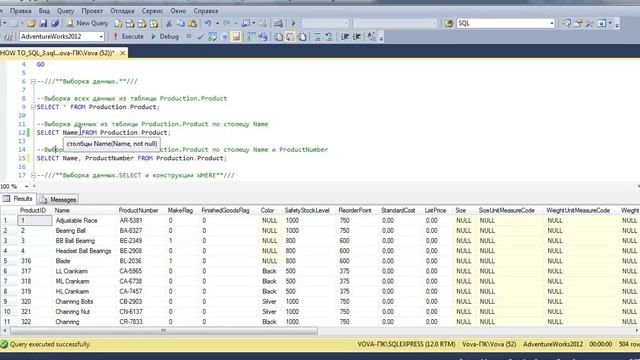Toggle Include Actual Execution Plan
Viewport: 640px width, 360px height.
(251, 37)
